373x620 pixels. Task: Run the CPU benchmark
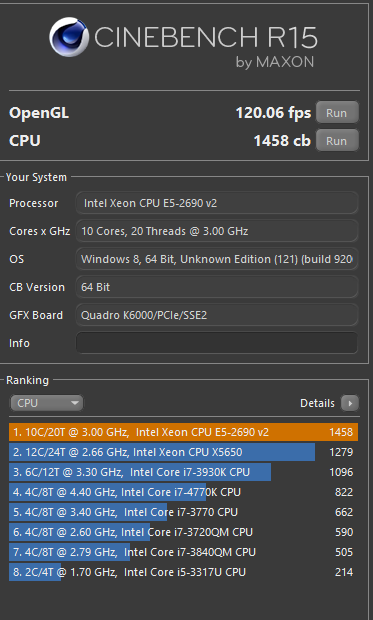coord(337,141)
